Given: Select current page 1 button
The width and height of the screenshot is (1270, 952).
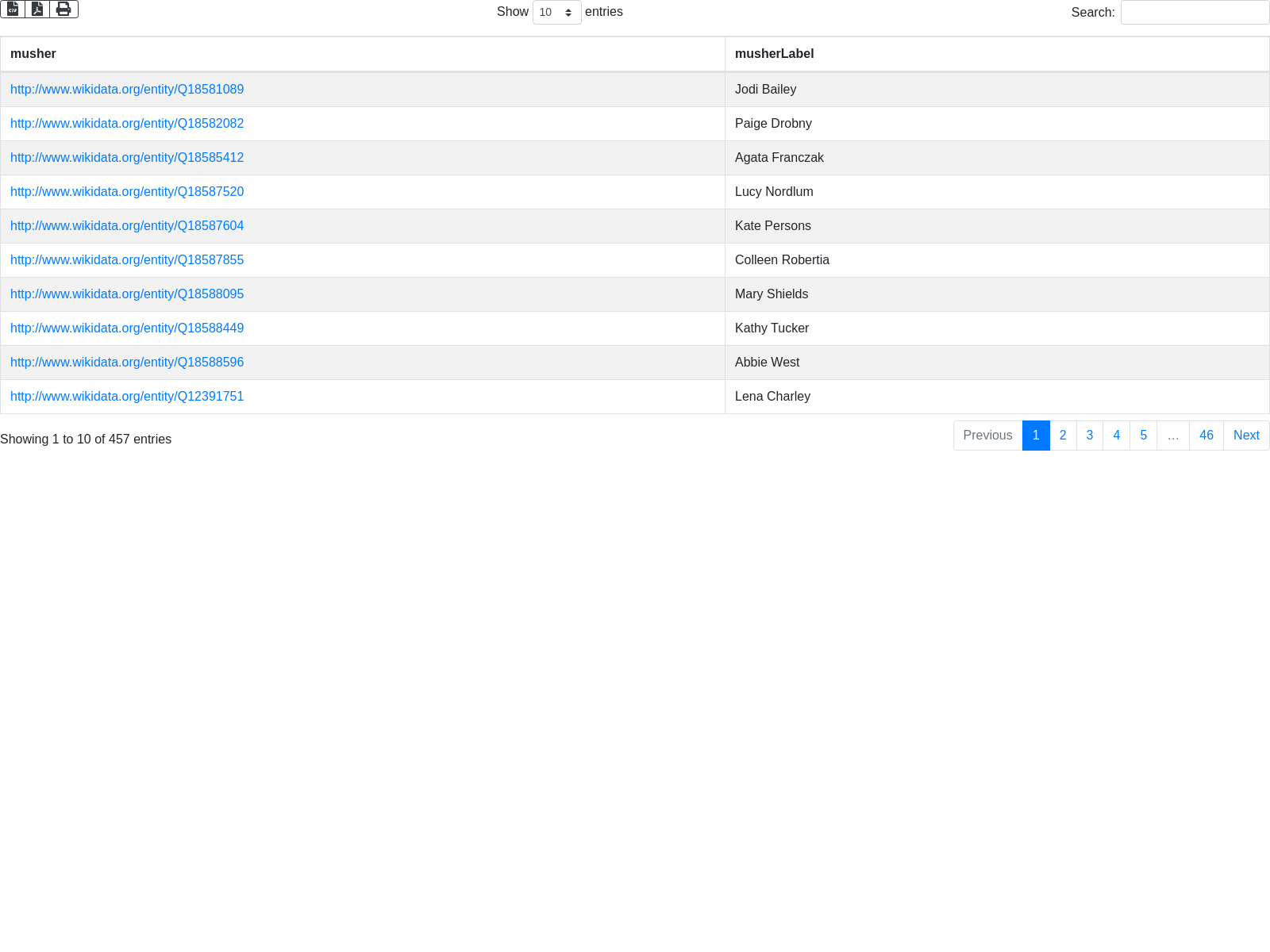Looking at the screenshot, I should (1036, 436).
